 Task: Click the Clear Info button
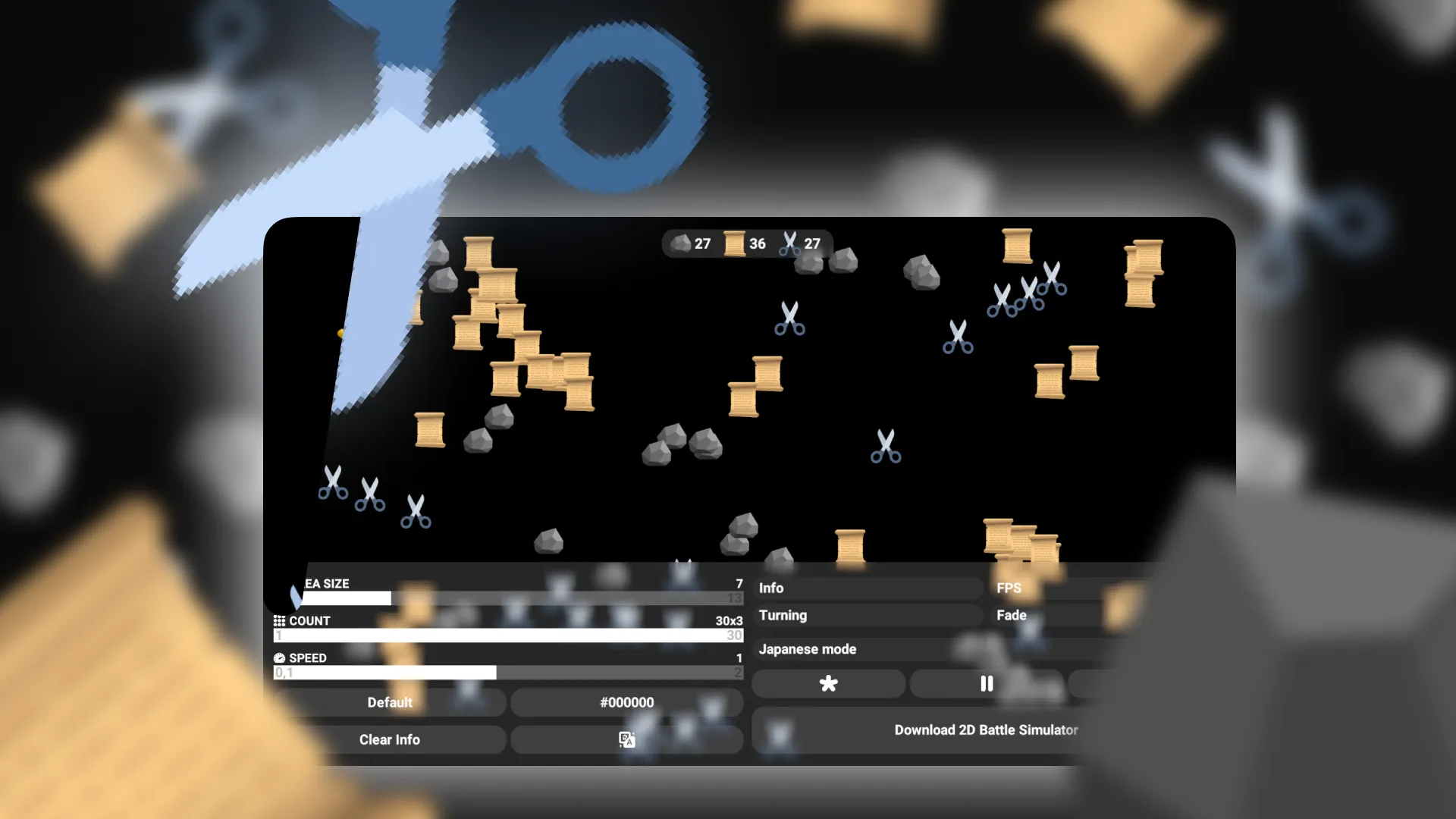click(x=389, y=739)
